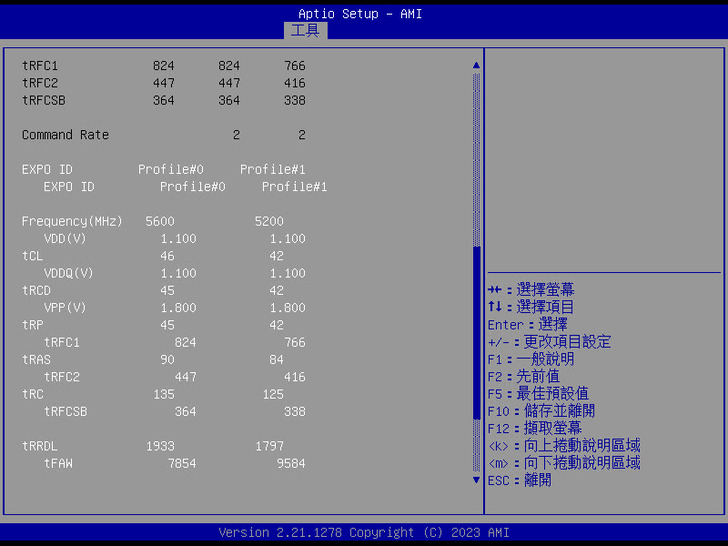
Task: Click the tCL value 46
Action: [x=167, y=256]
